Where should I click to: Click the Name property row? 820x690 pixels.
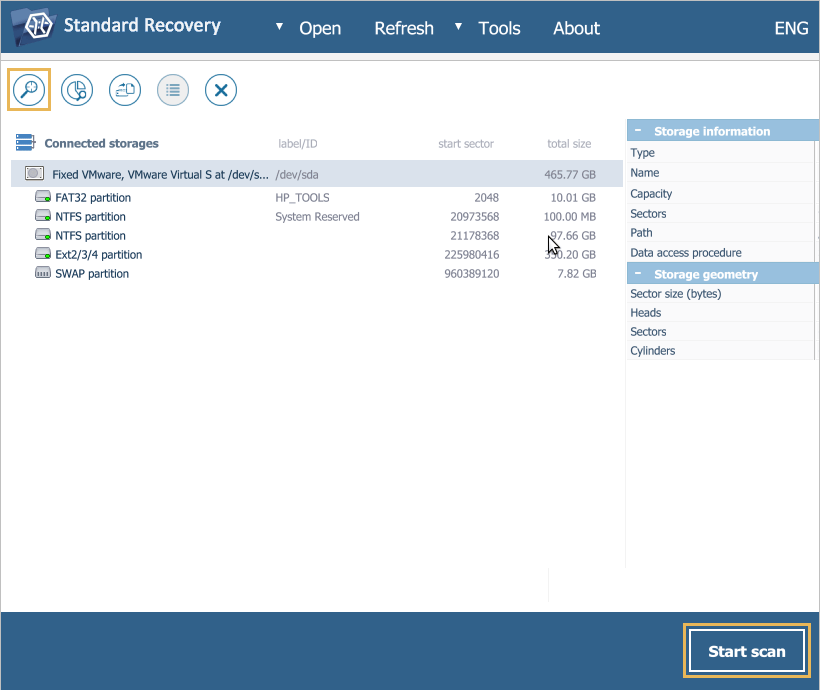pos(721,173)
